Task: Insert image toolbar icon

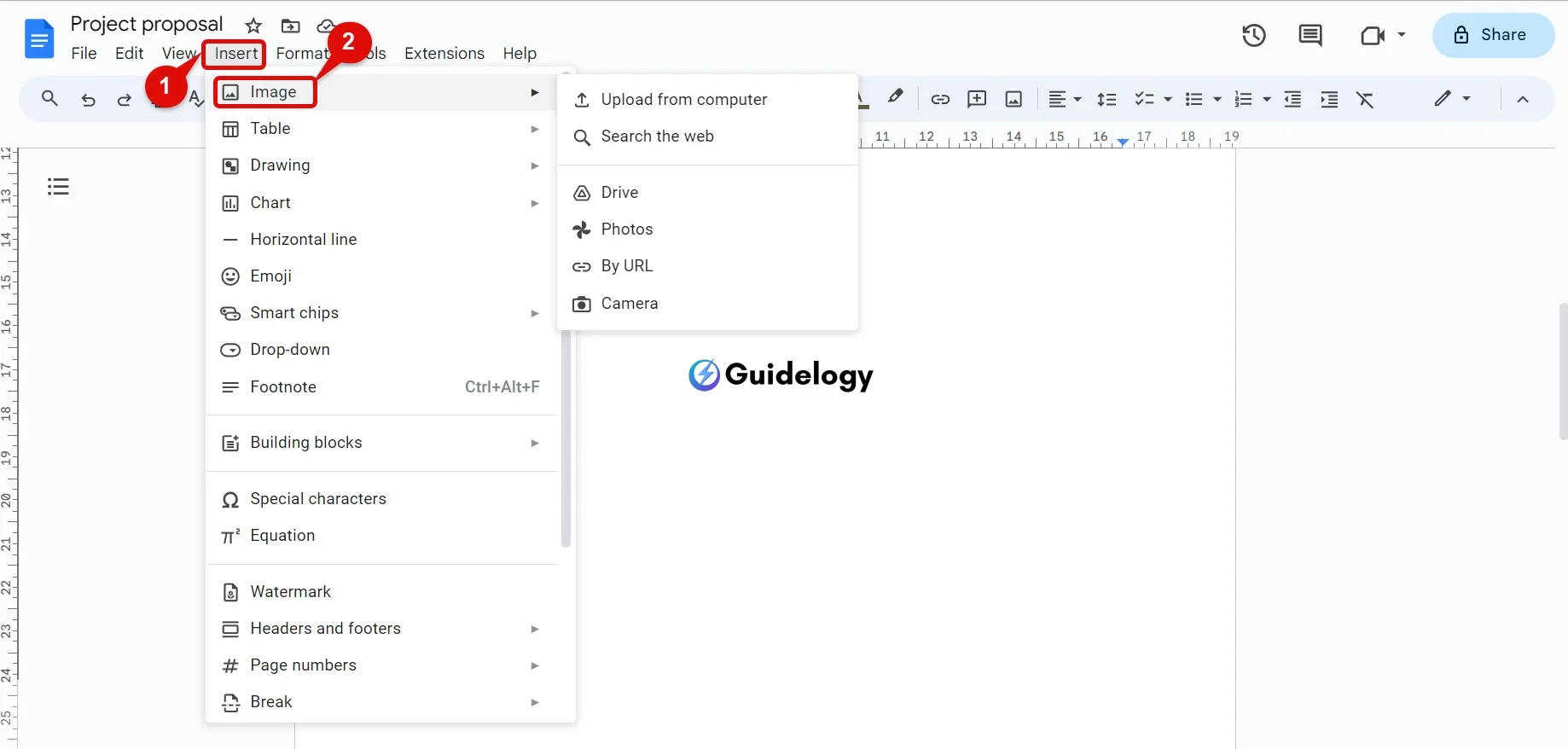Action: [x=1013, y=99]
